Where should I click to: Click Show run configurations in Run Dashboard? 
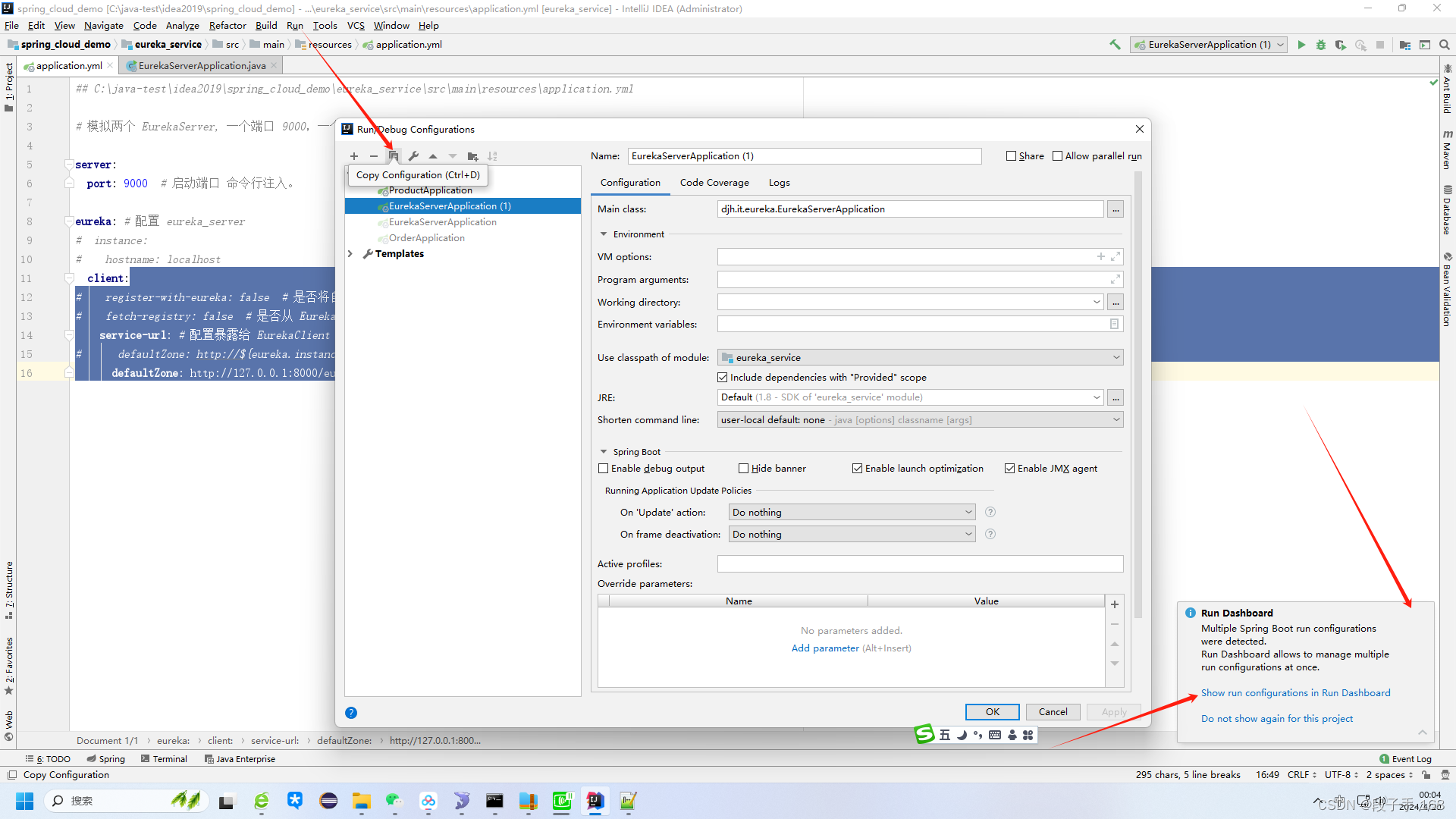tap(1295, 693)
